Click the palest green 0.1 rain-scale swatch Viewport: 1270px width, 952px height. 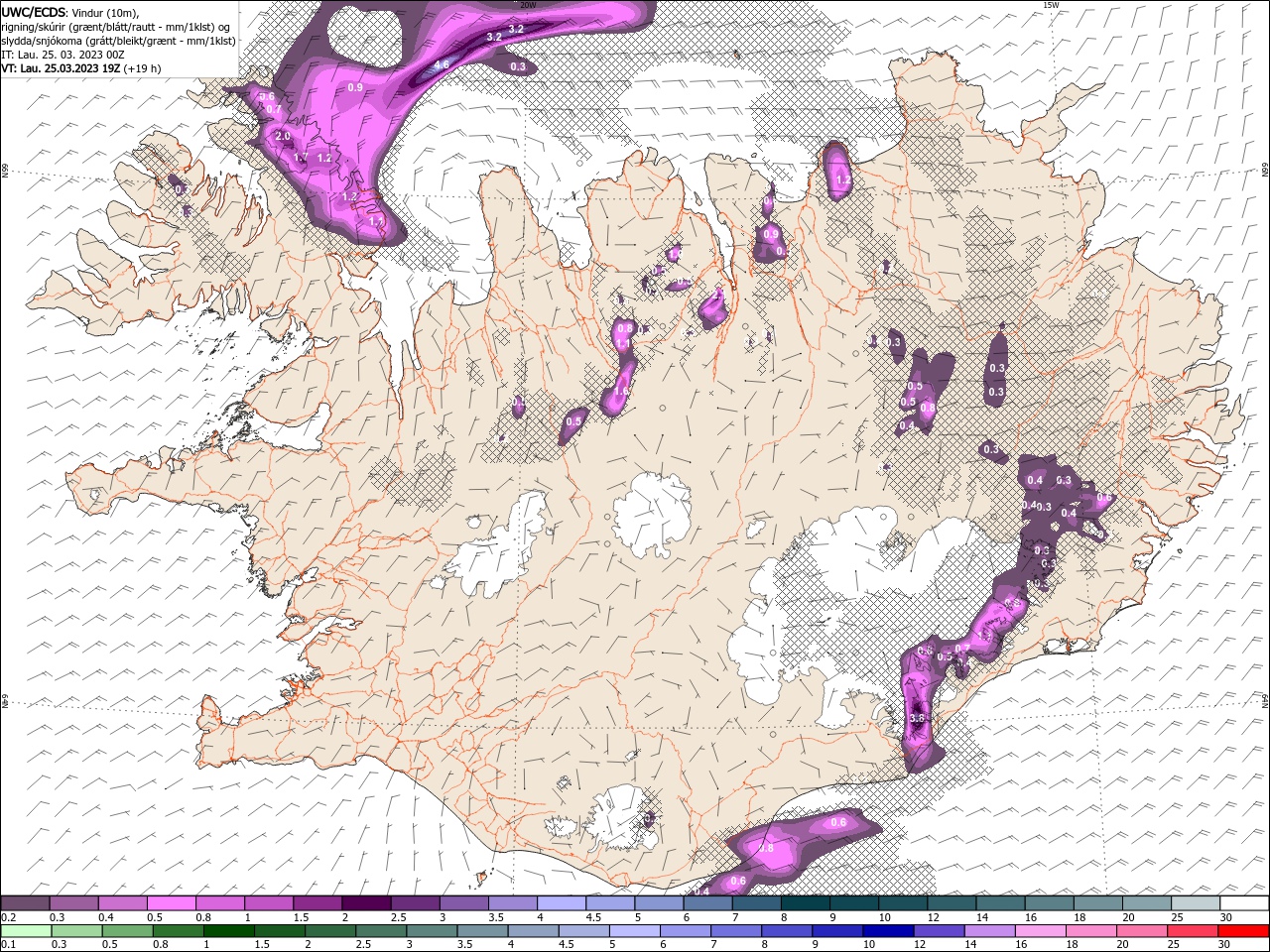coord(26,931)
